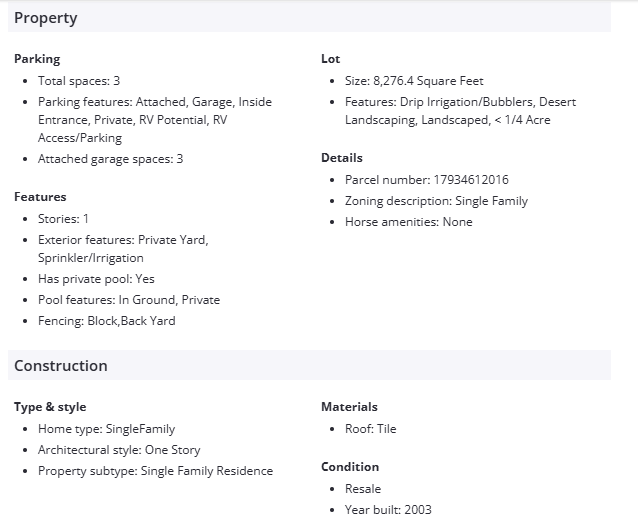638x525 pixels.
Task: Click Pool features: In Ground, Private
Action: (x=128, y=300)
